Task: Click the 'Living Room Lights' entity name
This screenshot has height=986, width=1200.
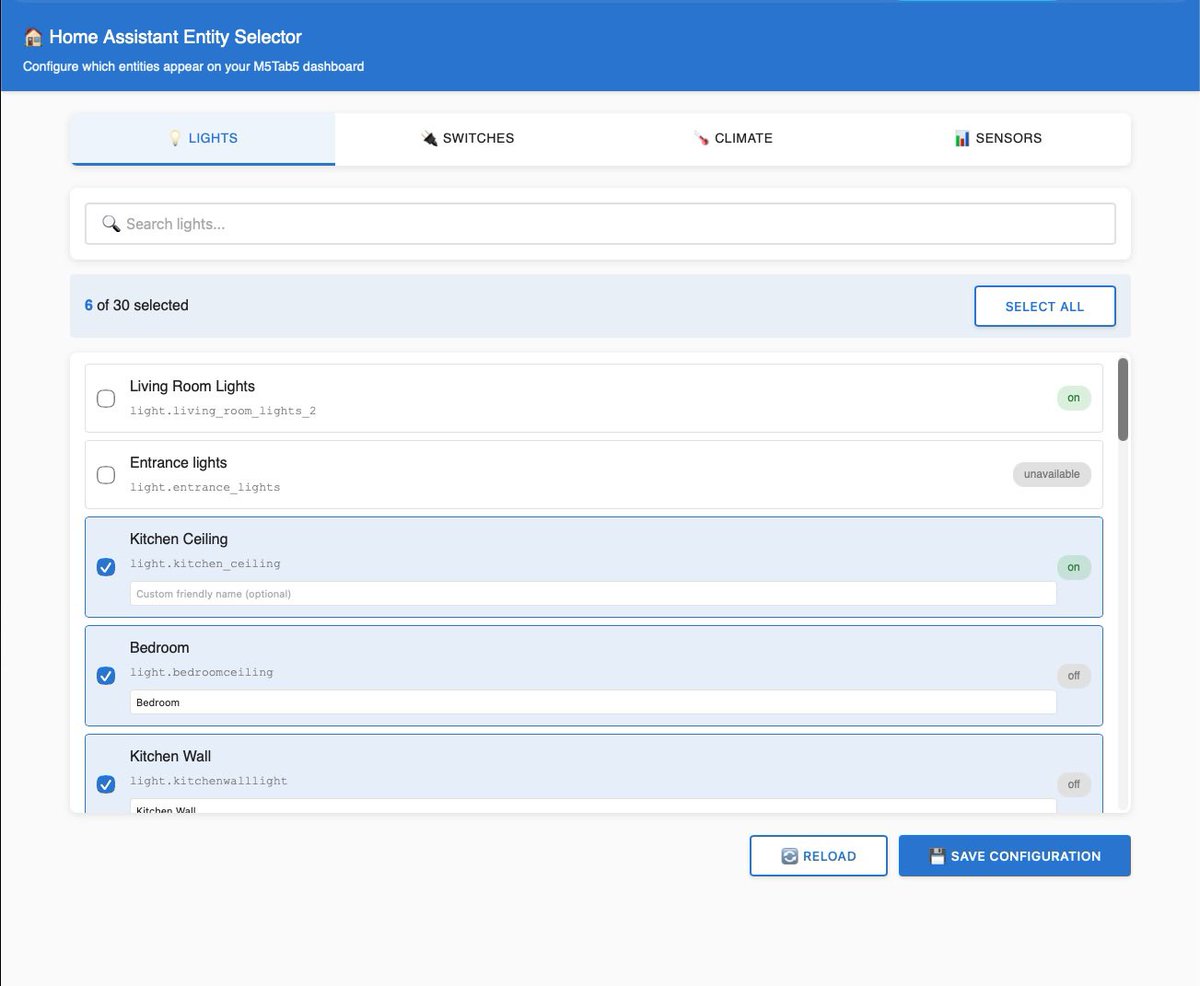Action: coord(192,386)
